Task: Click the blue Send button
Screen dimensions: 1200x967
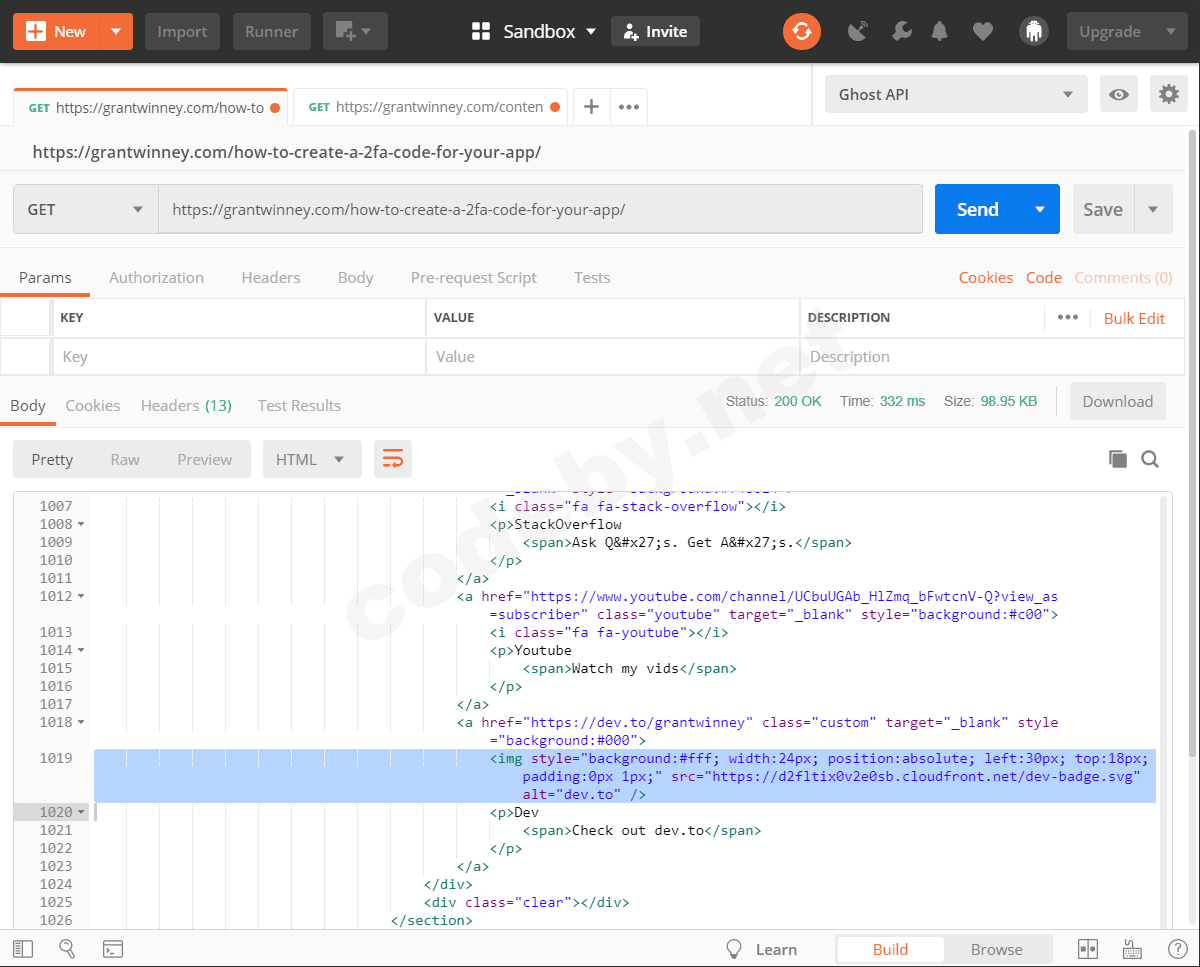Action: 977,210
